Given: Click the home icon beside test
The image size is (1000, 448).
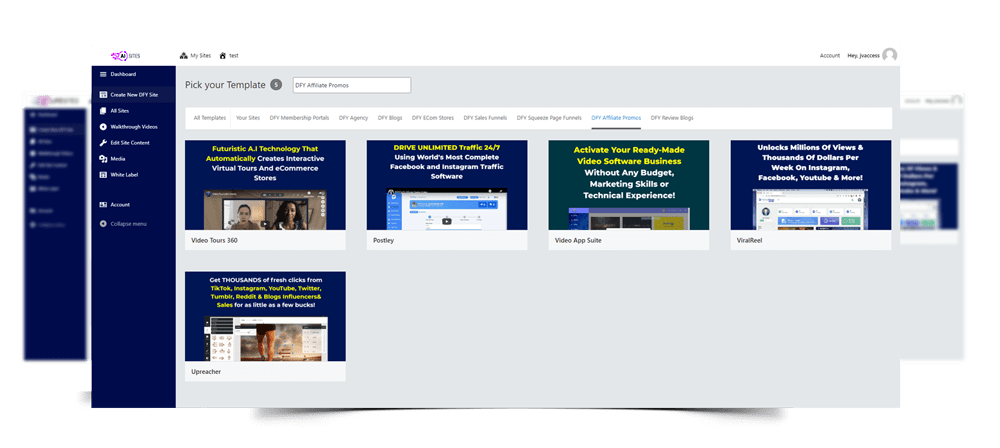Looking at the screenshot, I should coord(223,56).
